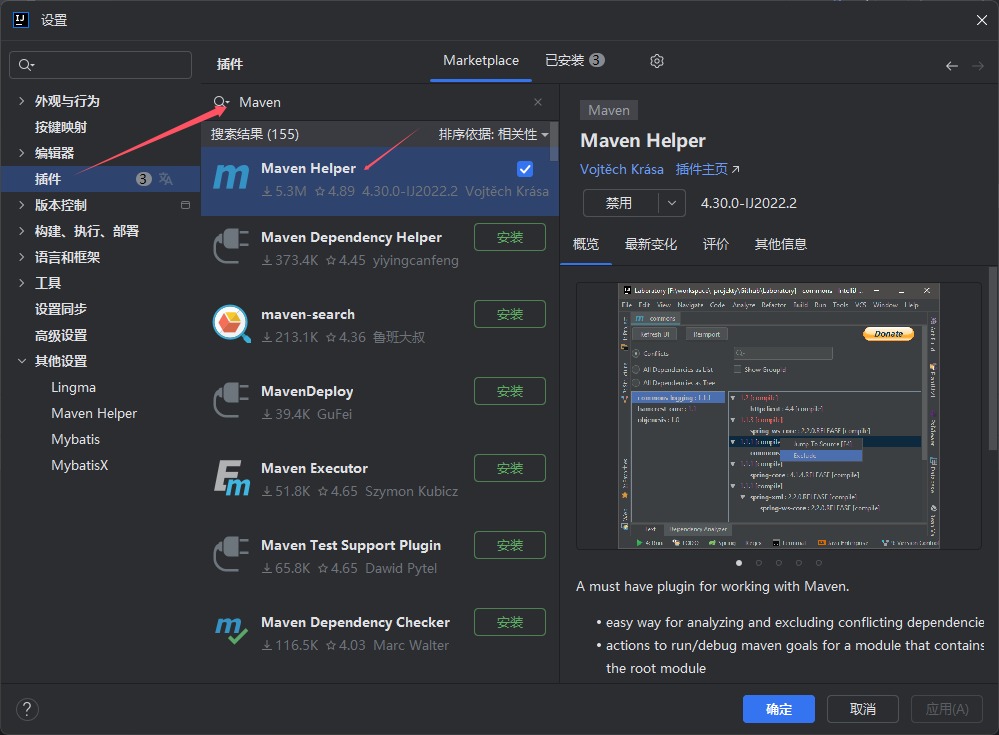999x735 pixels.
Task: Navigate forward with the right arrow
Action: 977,66
